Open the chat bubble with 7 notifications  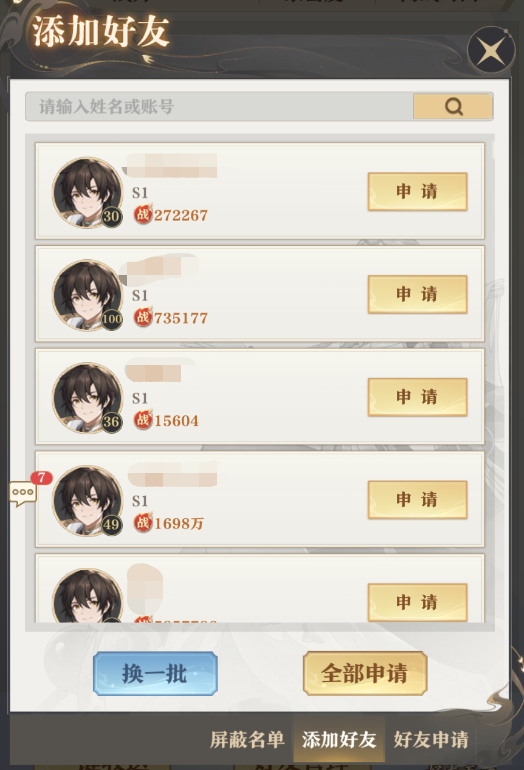click(x=24, y=494)
